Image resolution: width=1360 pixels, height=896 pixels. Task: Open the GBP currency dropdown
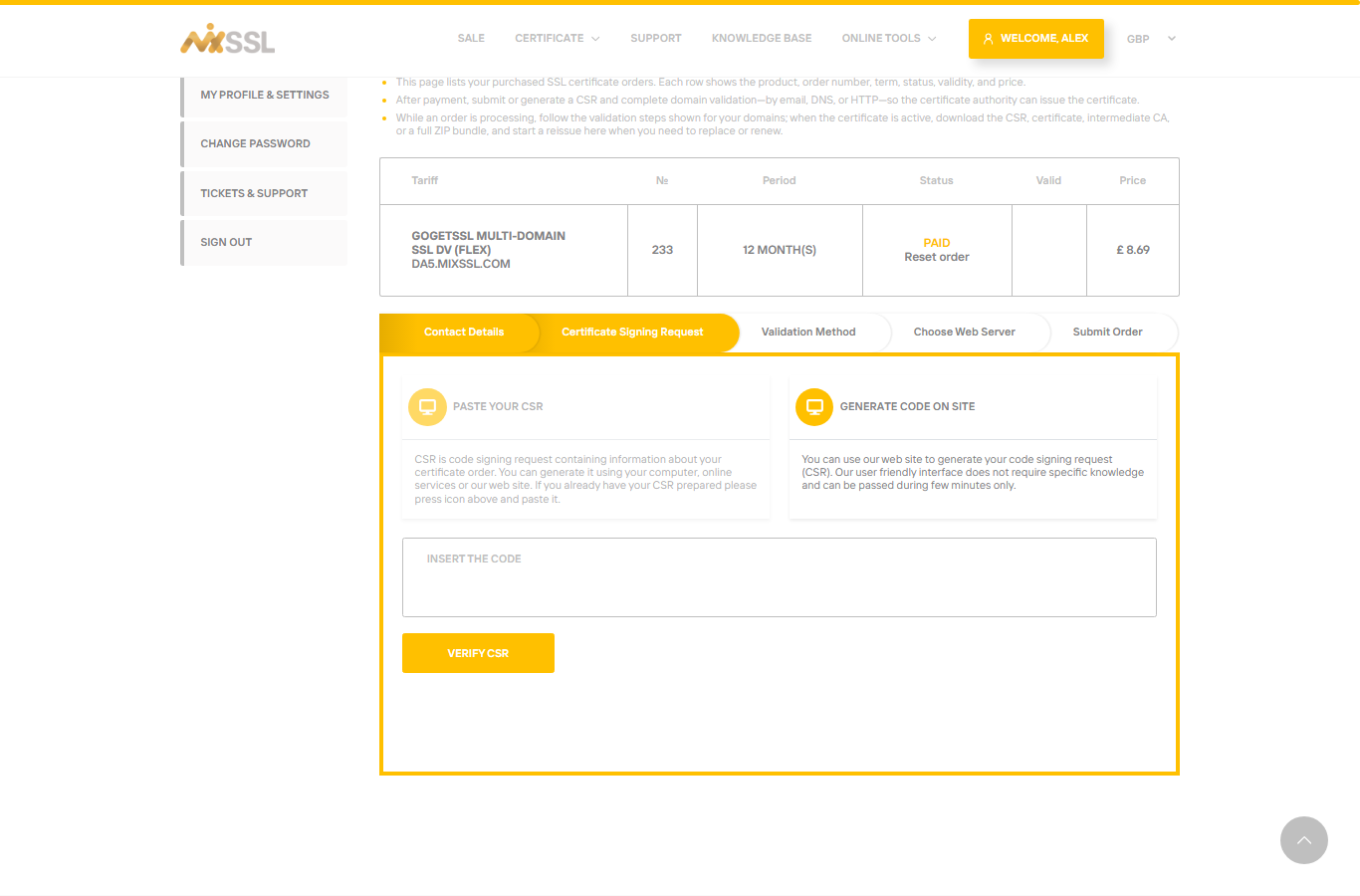(x=1151, y=39)
